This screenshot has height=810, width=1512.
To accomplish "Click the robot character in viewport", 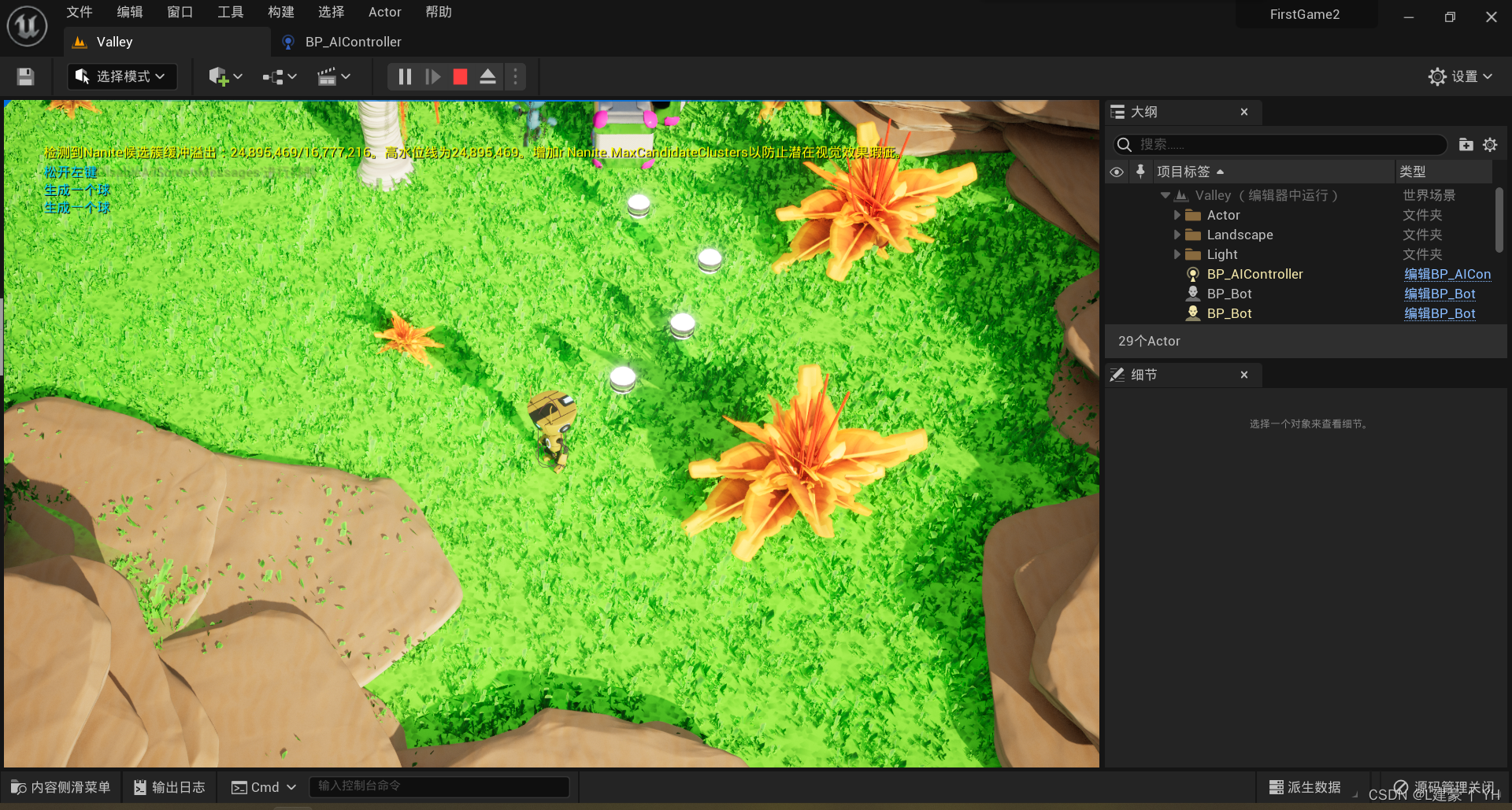I will [x=553, y=429].
